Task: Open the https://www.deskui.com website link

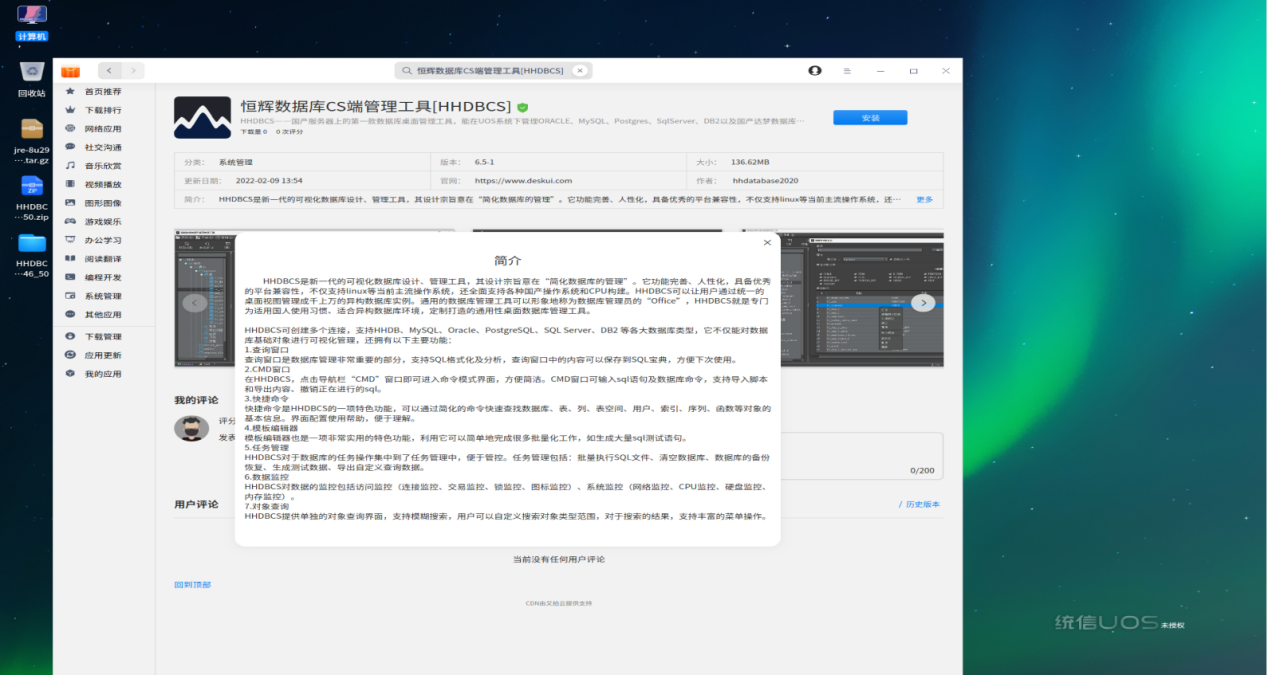Action: coord(523,180)
